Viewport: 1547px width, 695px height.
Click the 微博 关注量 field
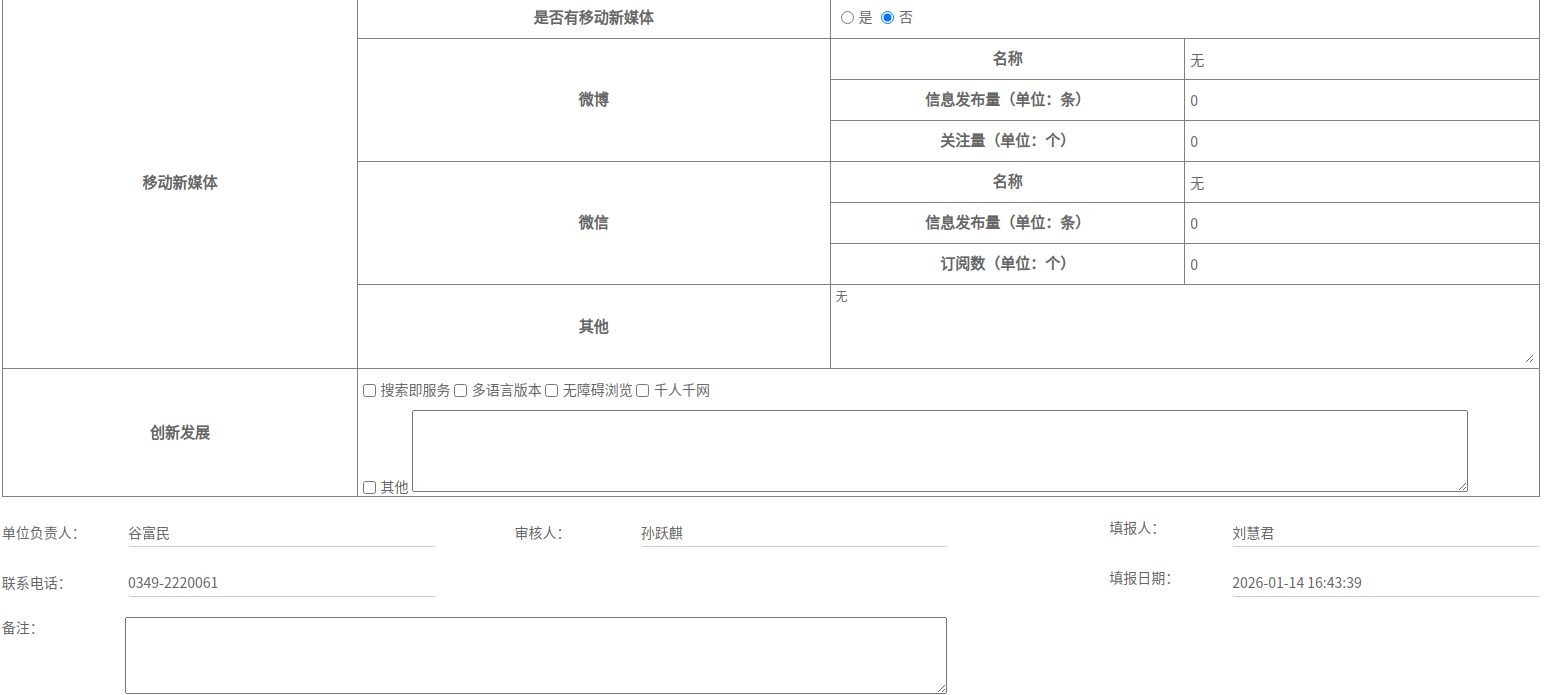1360,142
